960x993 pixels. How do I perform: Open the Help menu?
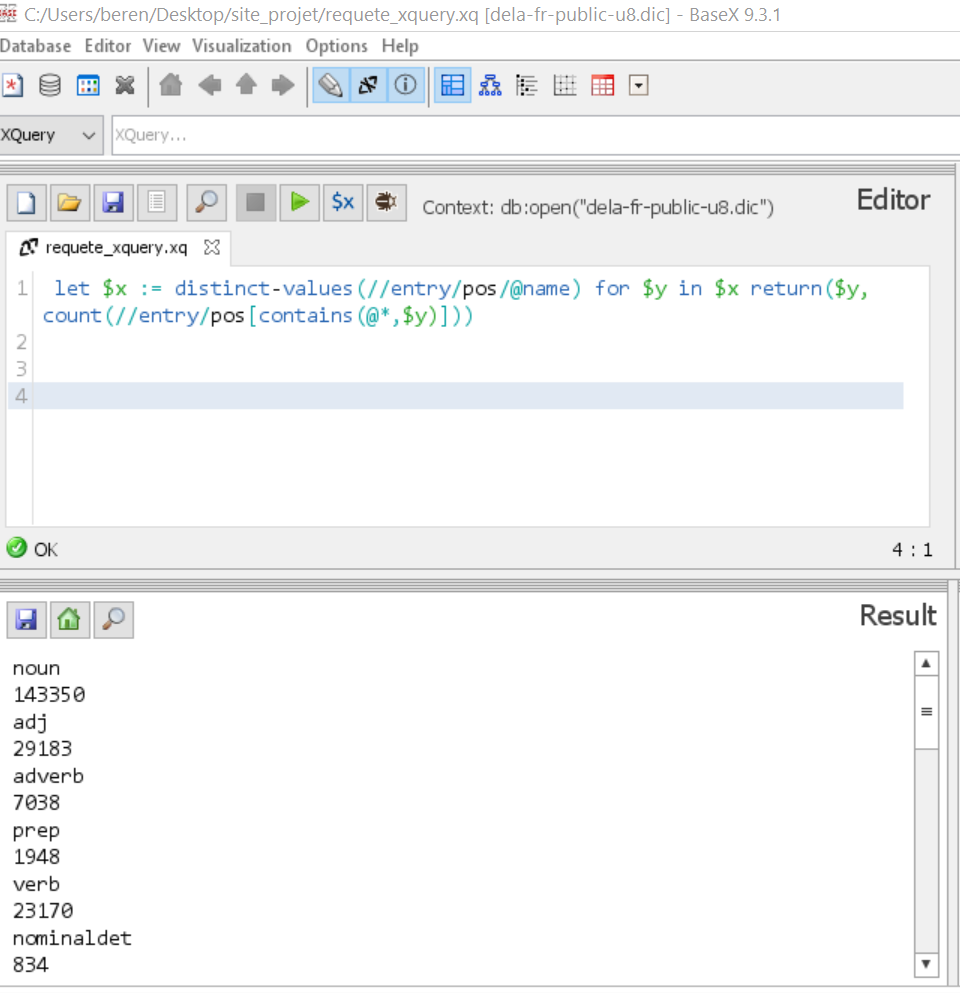click(x=400, y=46)
